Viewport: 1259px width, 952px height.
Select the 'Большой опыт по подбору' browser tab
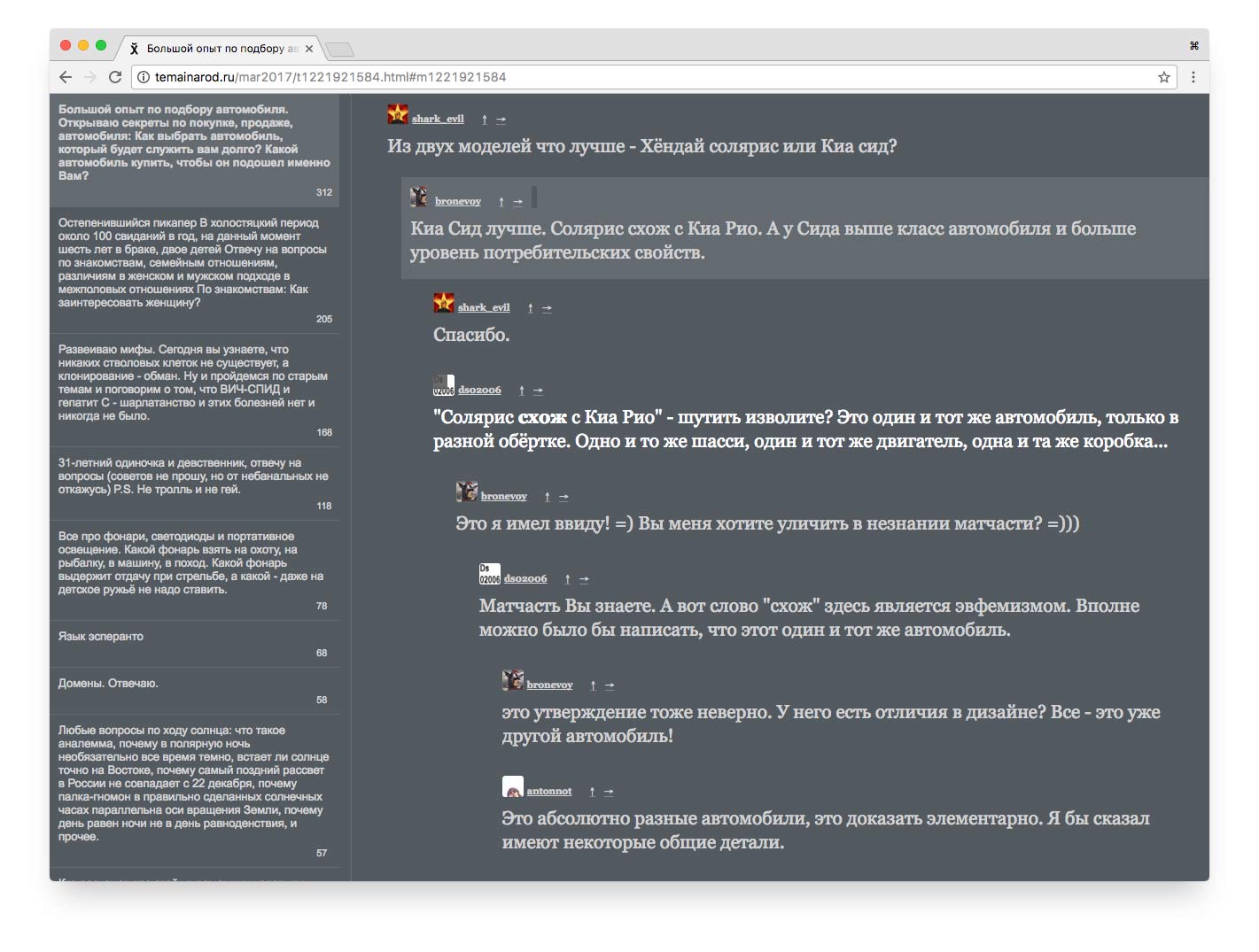point(219,49)
